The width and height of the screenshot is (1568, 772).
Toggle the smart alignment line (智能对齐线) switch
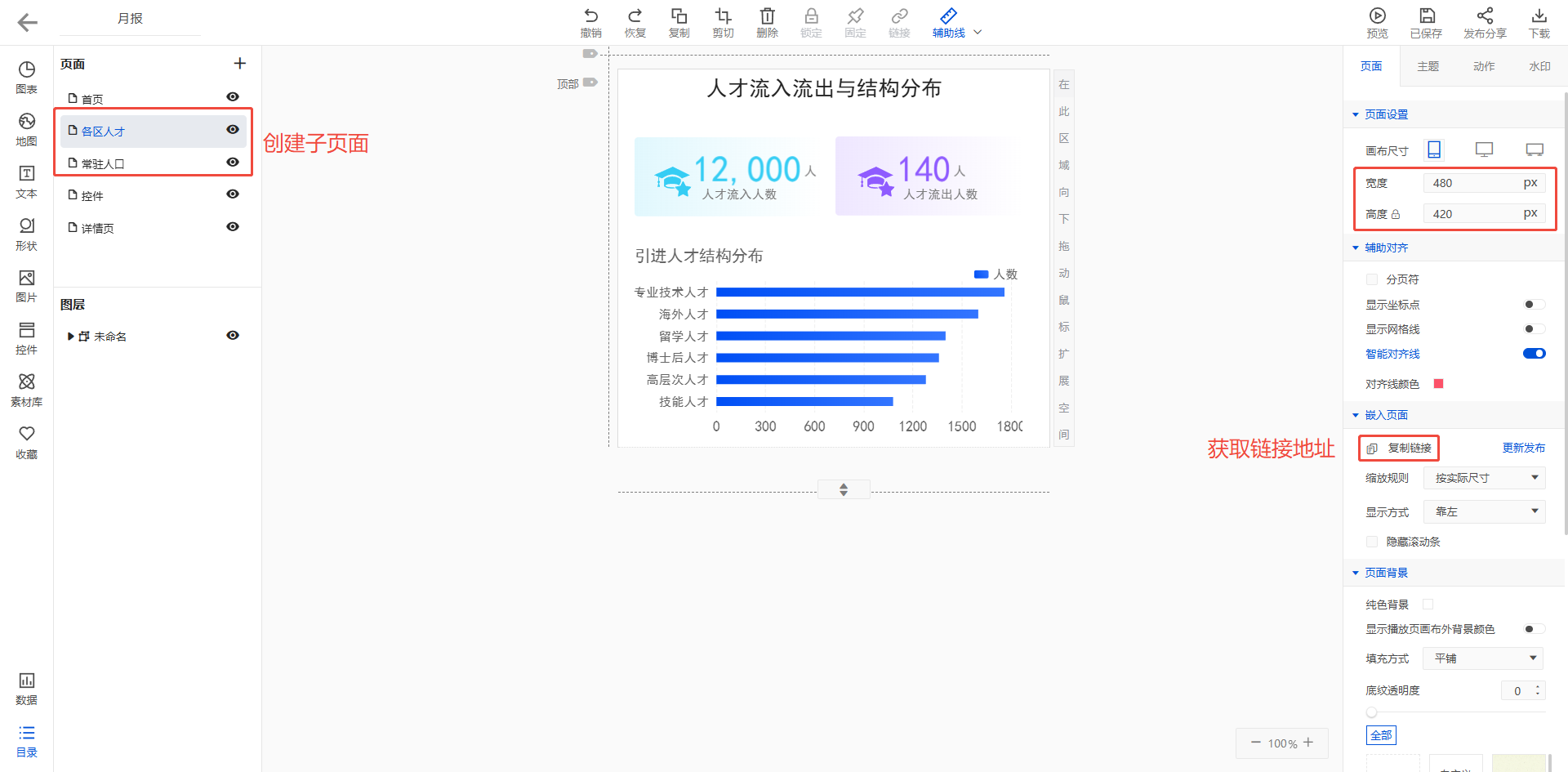pyautogui.click(x=1534, y=354)
